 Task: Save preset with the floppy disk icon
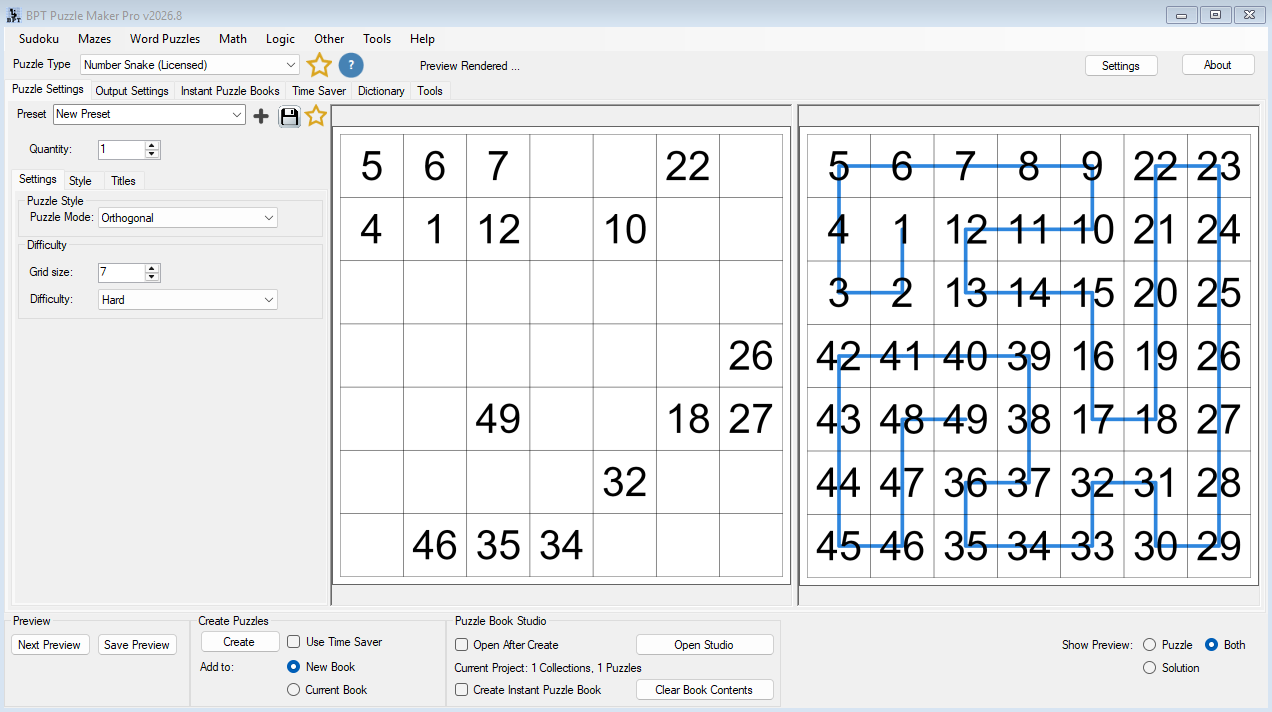point(289,116)
